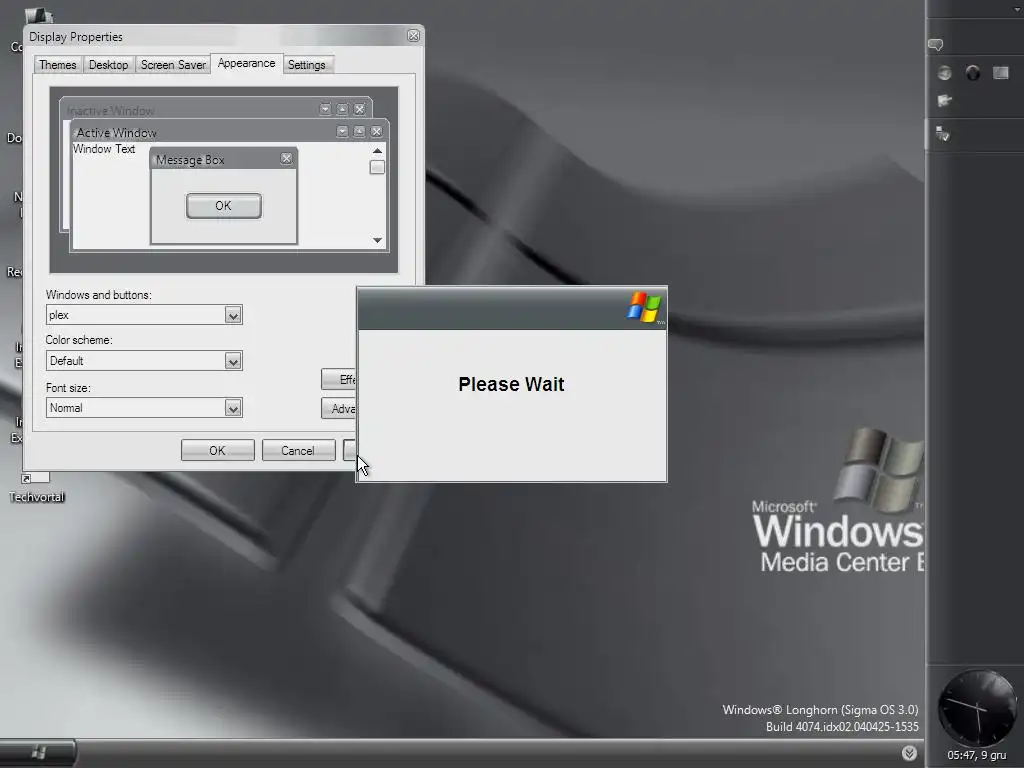Click preview scrollbar up arrow
Image resolution: width=1024 pixels, height=768 pixels.
point(377,151)
